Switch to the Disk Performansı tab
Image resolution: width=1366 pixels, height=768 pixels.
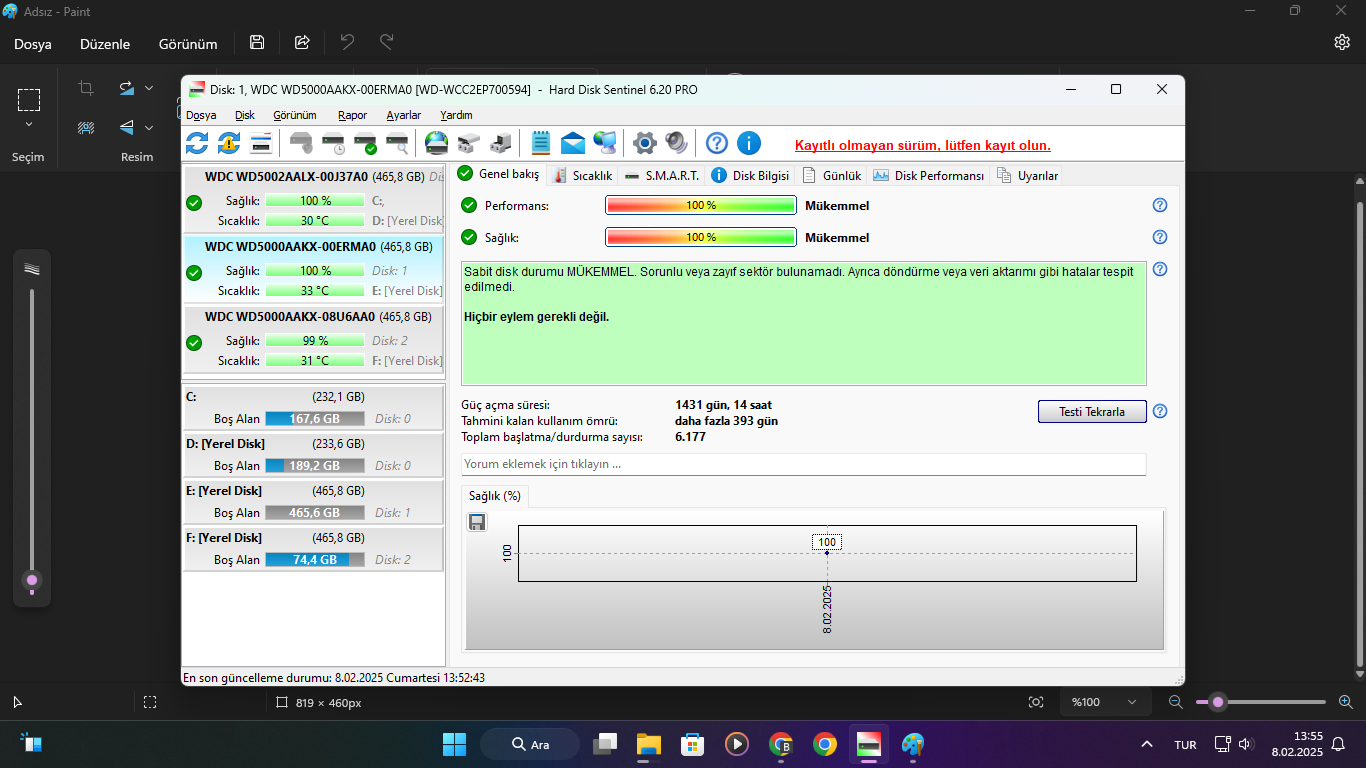pos(929,175)
